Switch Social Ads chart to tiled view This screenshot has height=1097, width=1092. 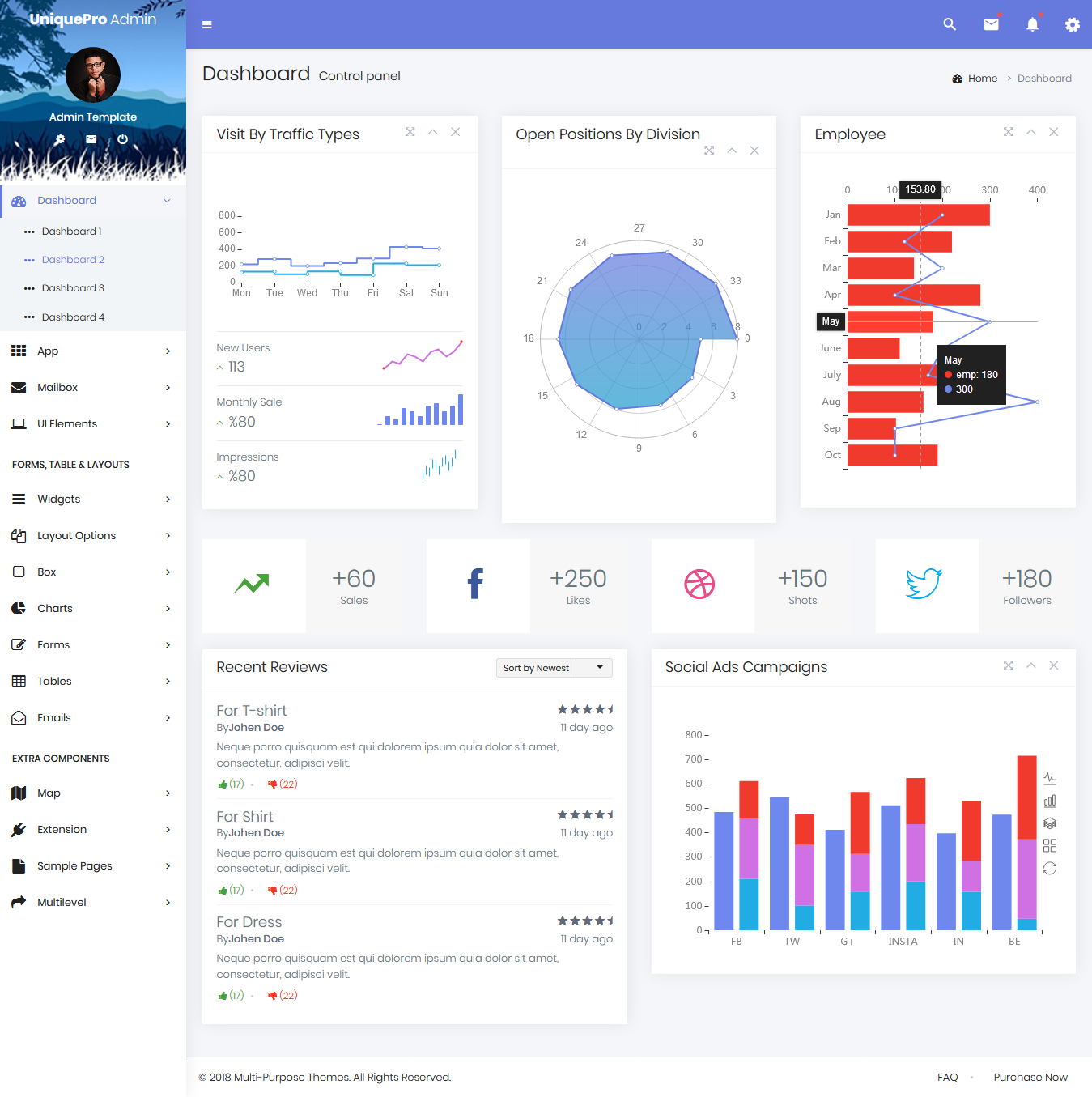(x=1050, y=846)
